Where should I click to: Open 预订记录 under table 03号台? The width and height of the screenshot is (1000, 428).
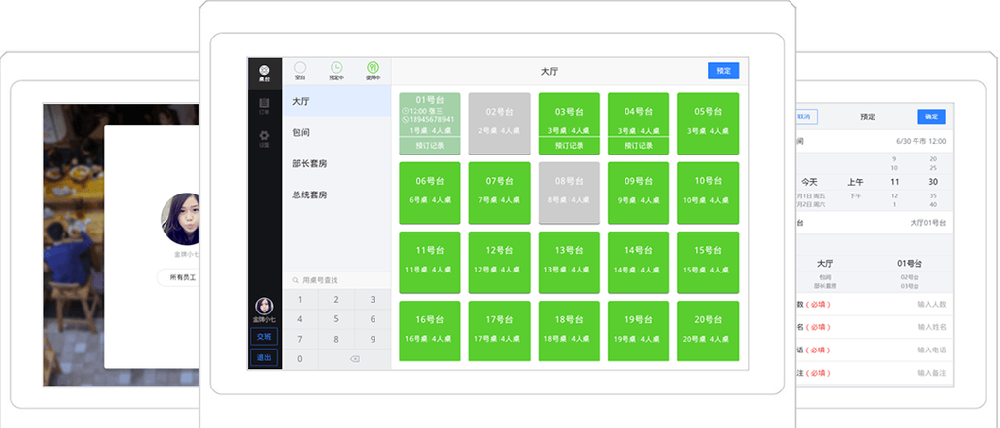[x=569, y=146]
